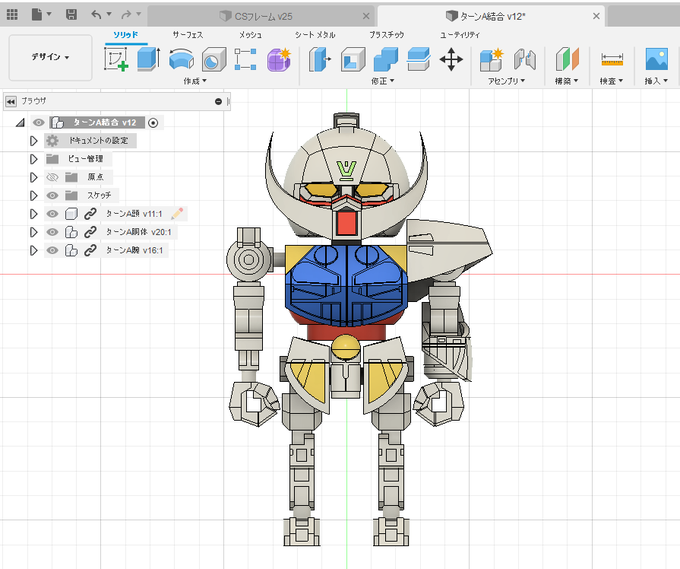
Task: Expand スケッチ folder
Action: click(x=33, y=196)
